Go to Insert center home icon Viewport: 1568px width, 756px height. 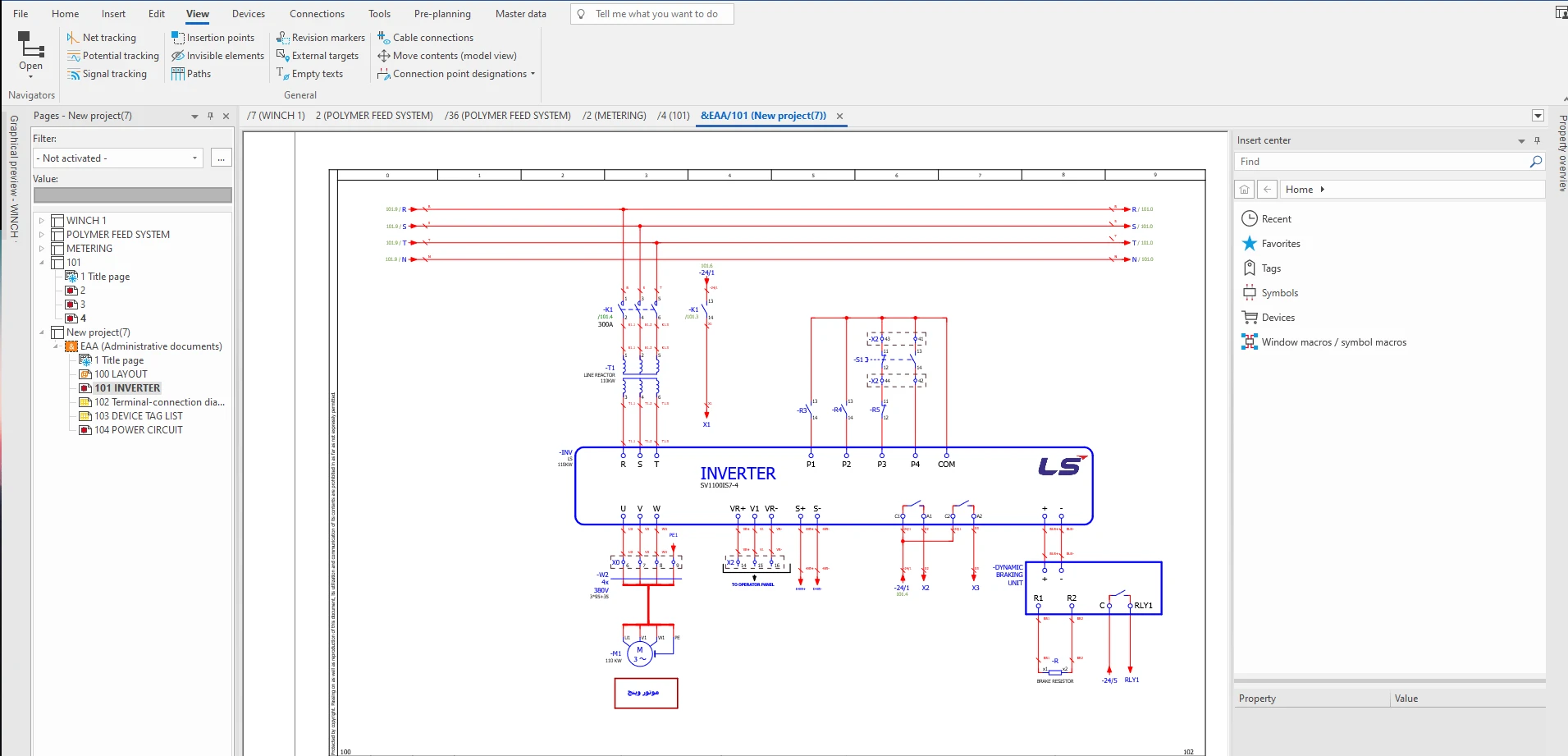[x=1245, y=190]
